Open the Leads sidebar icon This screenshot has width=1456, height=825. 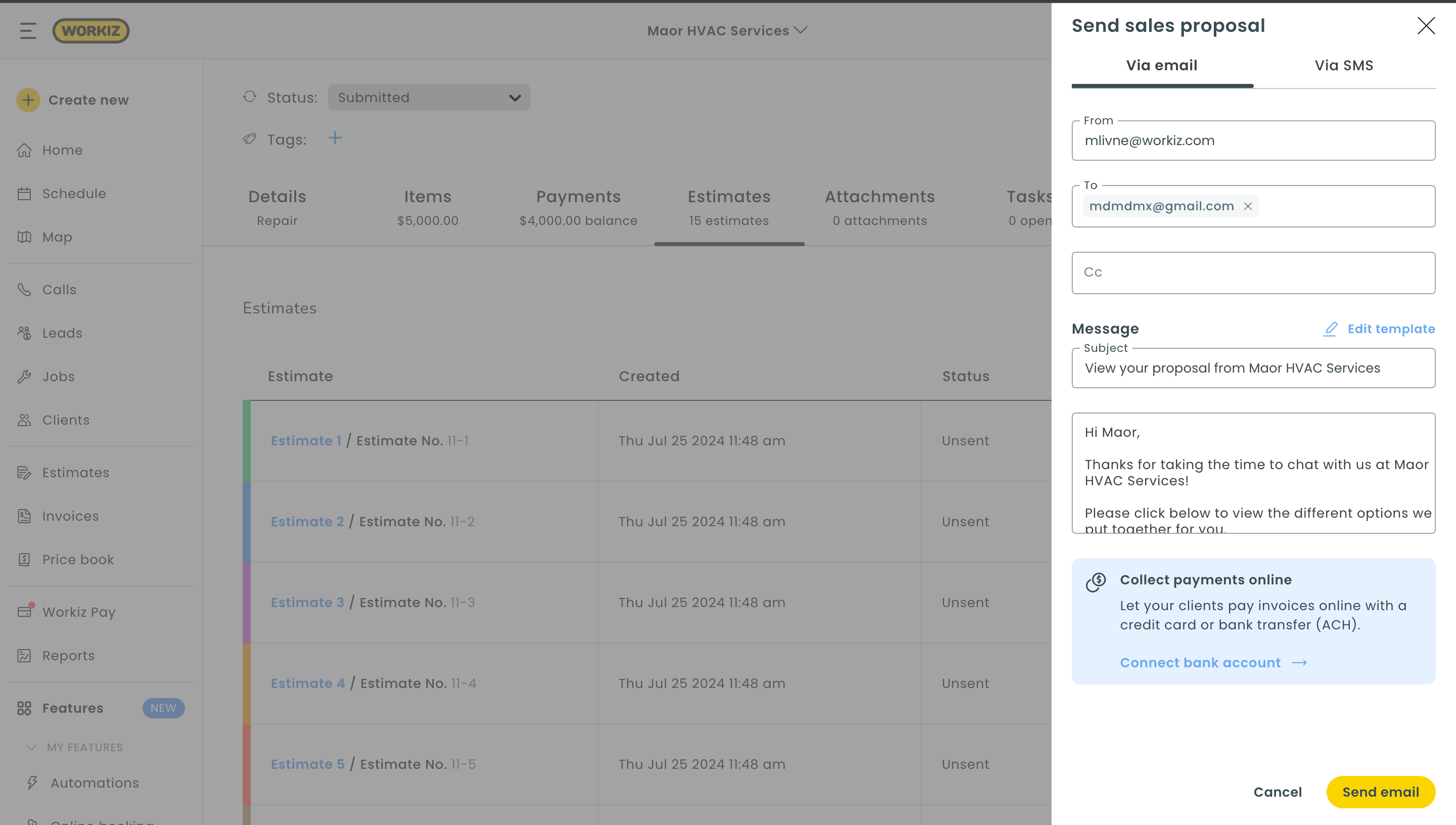point(24,333)
